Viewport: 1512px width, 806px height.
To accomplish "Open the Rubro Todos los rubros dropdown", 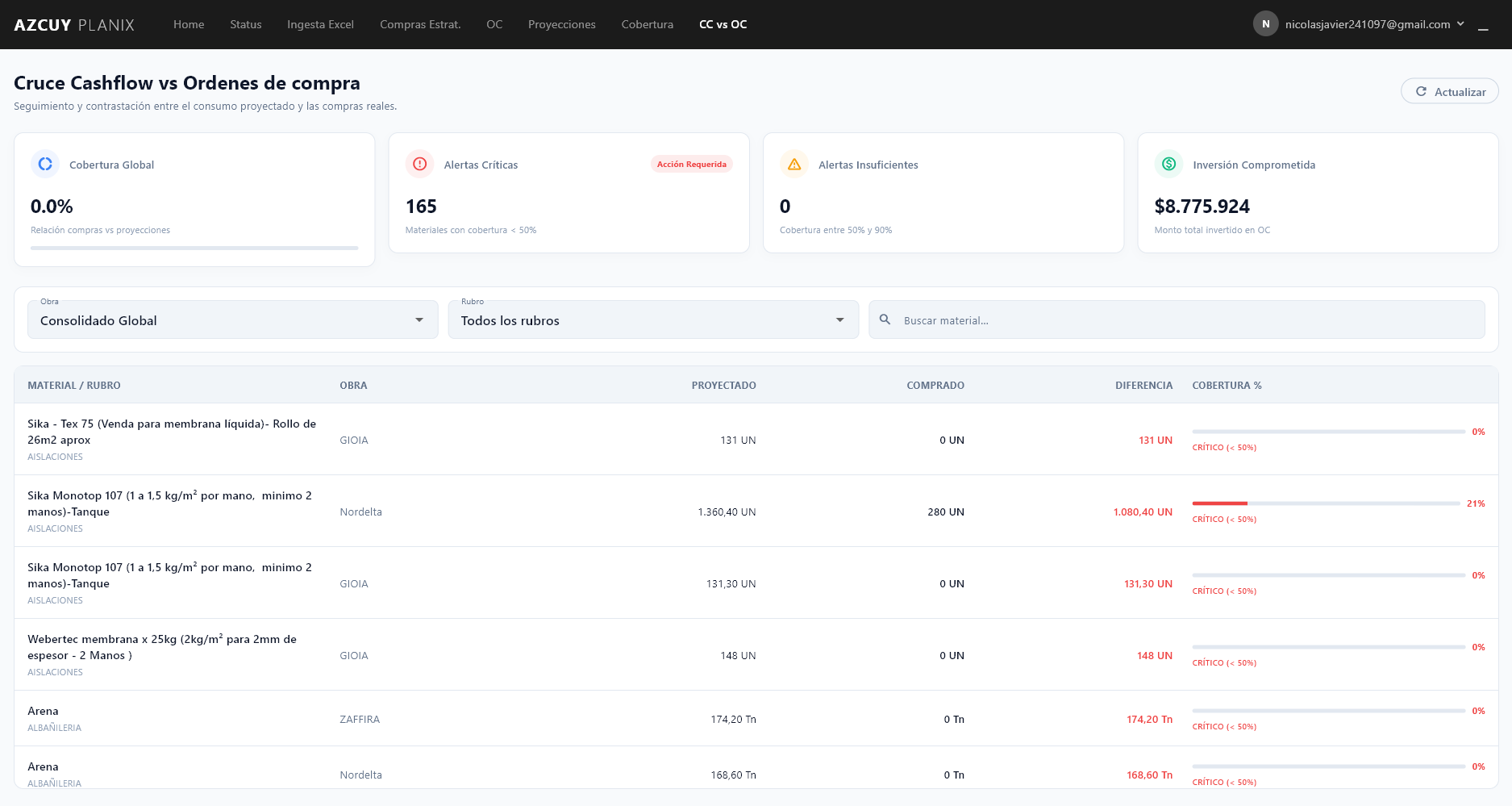I will pyautogui.click(x=653, y=319).
